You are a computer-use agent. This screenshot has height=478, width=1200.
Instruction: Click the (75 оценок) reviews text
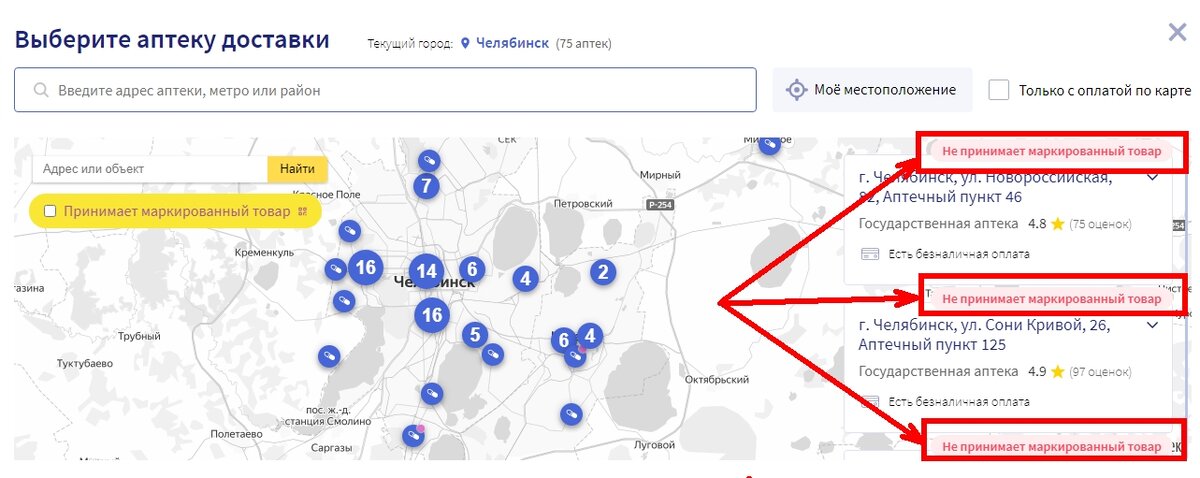pyautogui.click(x=1101, y=224)
